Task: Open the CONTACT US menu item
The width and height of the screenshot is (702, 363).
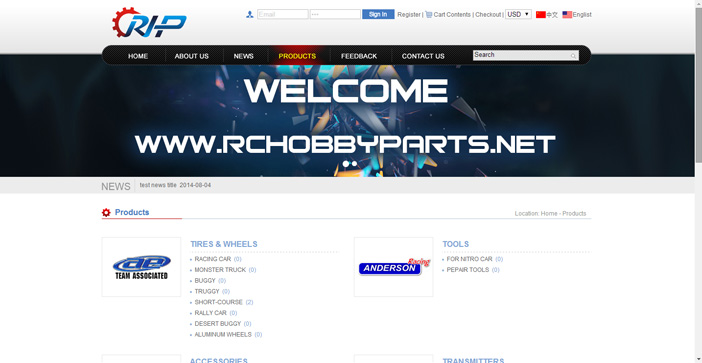Action: [423, 56]
